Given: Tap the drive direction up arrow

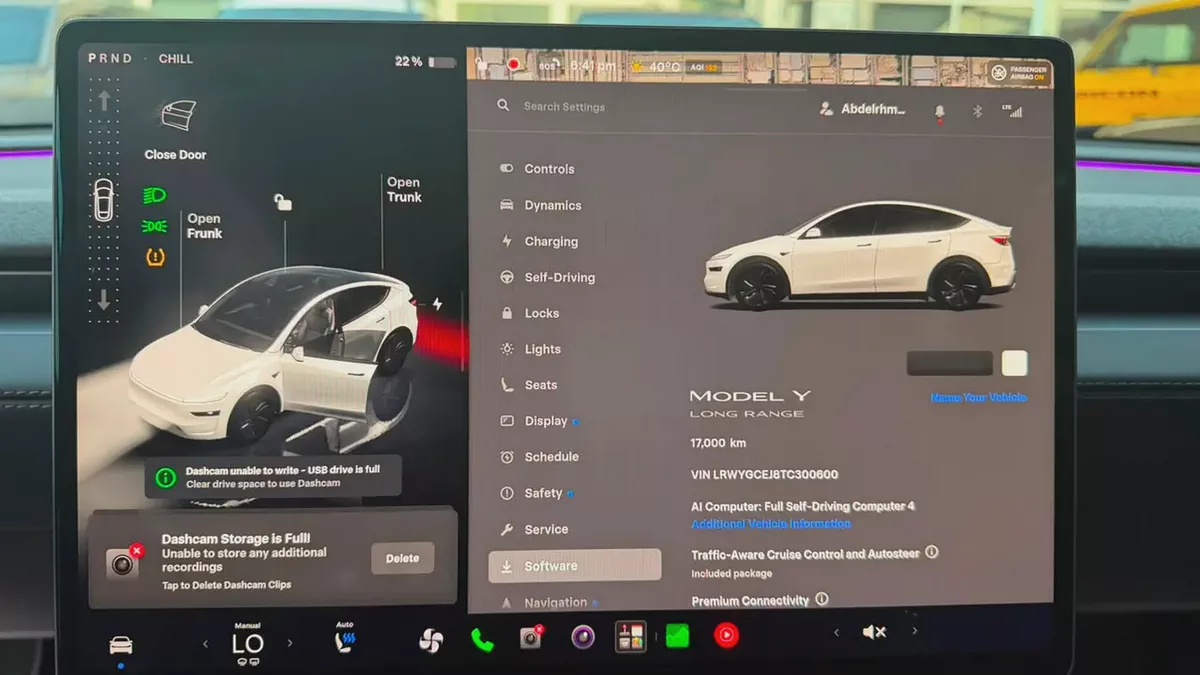Looking at the screenshot, I should (104, 101).
